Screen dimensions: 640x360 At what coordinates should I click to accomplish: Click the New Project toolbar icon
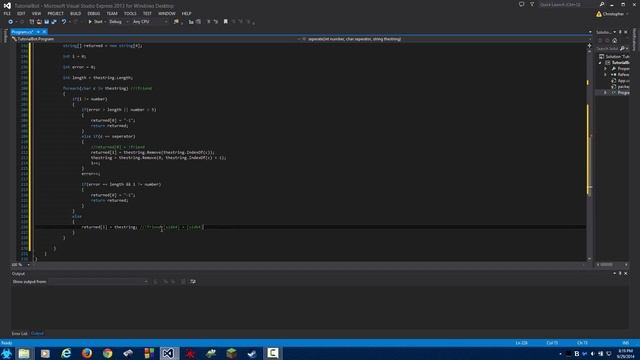tap(31, 22)
